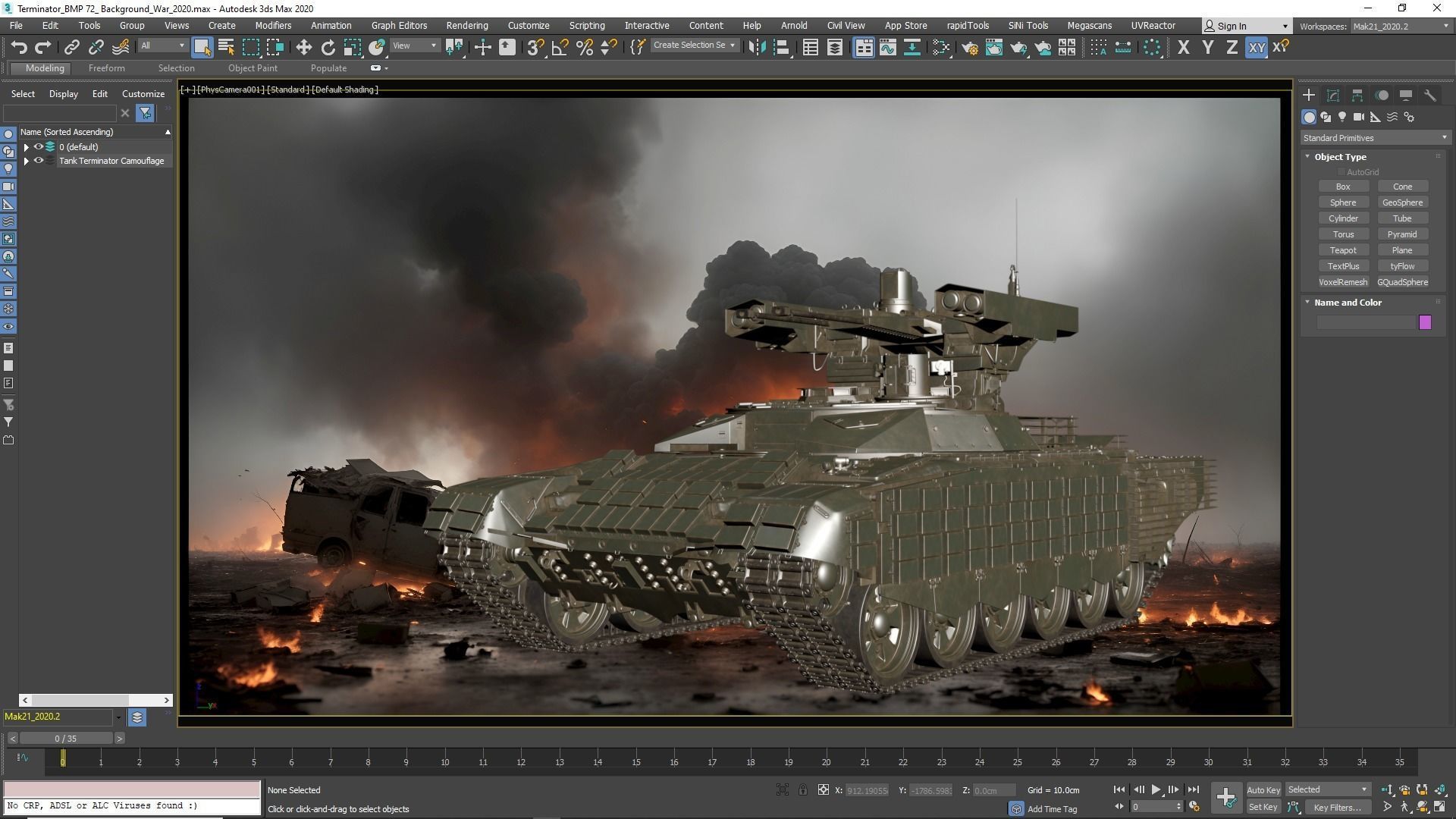The image size is (1456, 819).
Task: Open the reference coordinate View dropdown
Action: (x=414, y=45)
